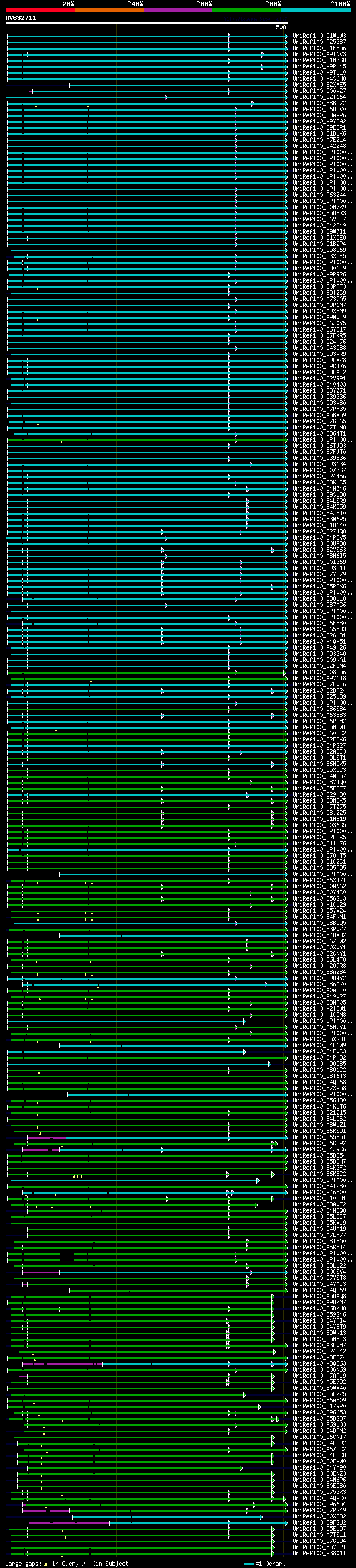Viewport: 356px width, 1568px height.
Task: Click the UniRef100_Q58G69 label
Action: point(319,250)
